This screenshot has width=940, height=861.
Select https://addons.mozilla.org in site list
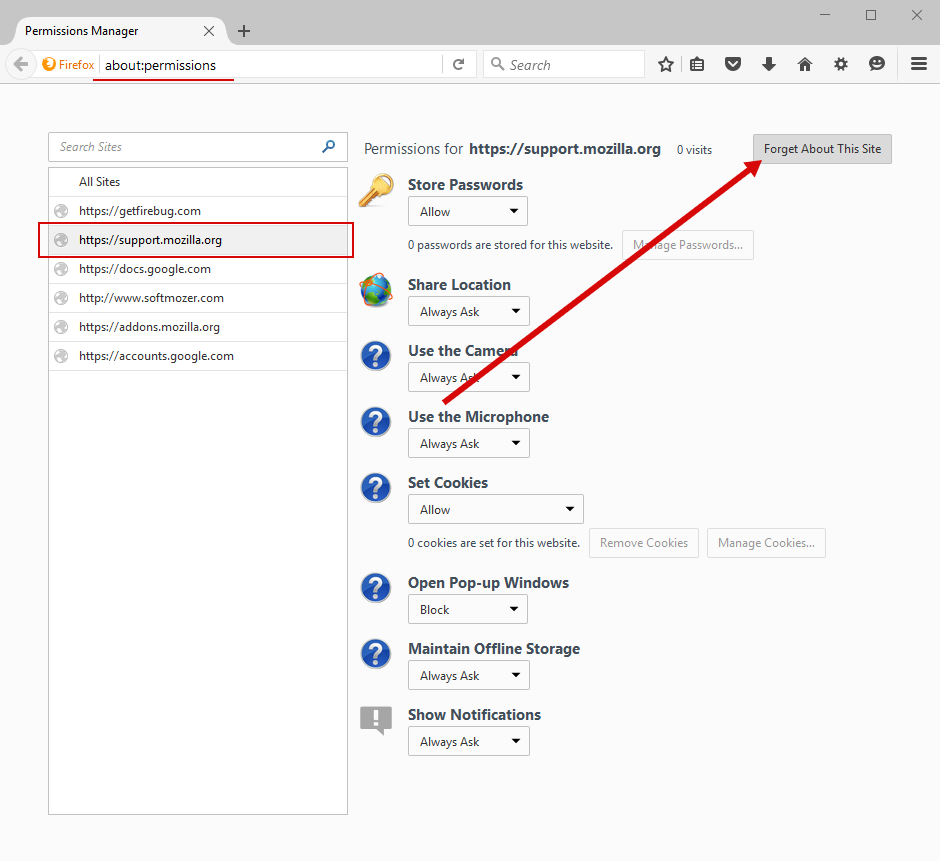point(198,327)
